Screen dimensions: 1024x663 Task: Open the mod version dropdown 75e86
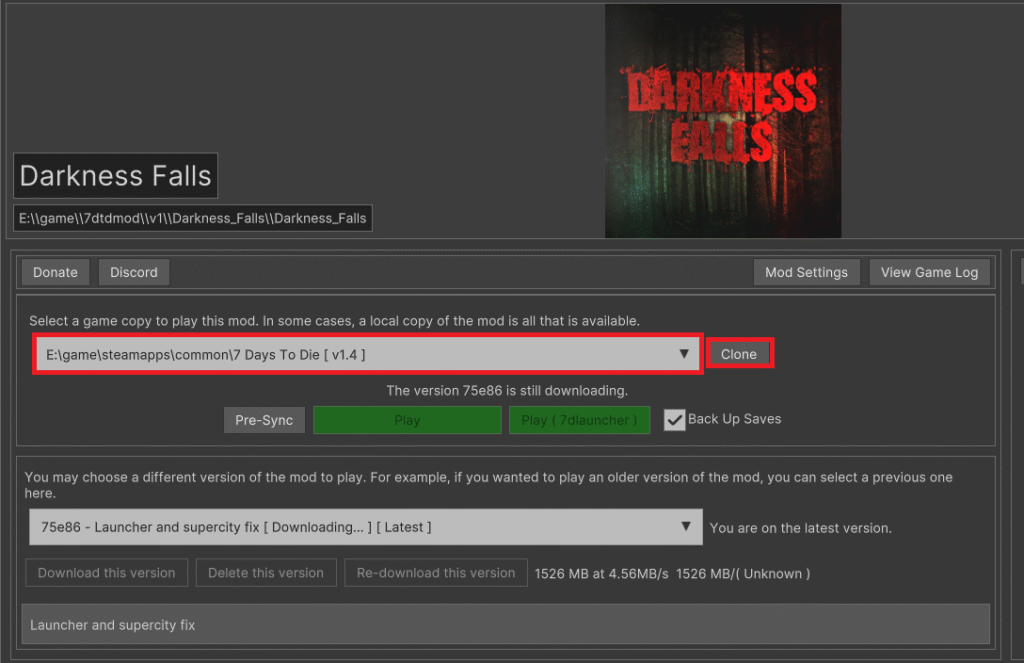[x=366, y=527]
